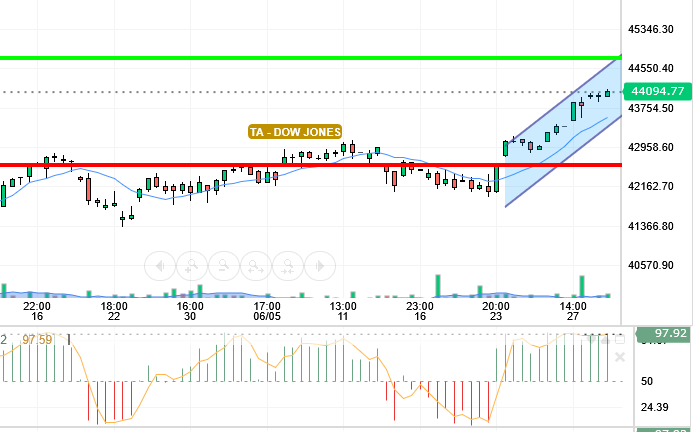The image size is (693, 432).
Task: Expand horizontal zoom with outward arrows button
Action: [x=256, y=266]
